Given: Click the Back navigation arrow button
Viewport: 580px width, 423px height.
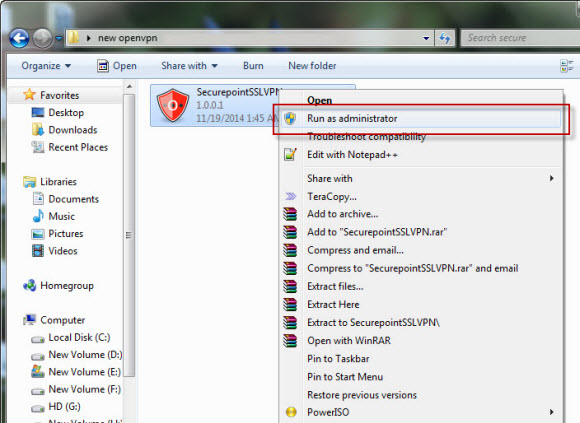Looking at the screenshot, I should pyautogui.click(x=19, y=38).
